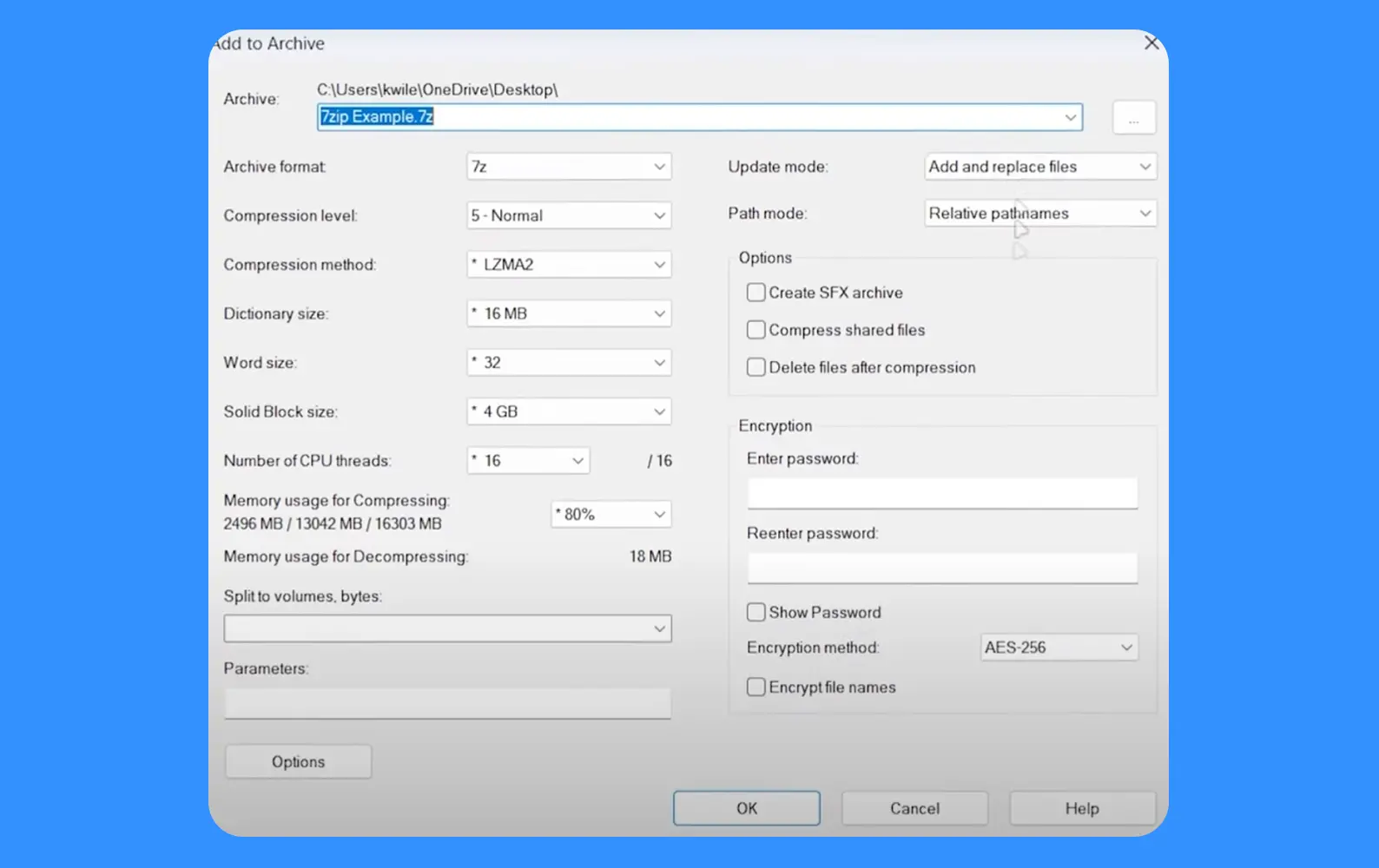
Task: Close the Add to Archive dialog
Action: click(x=1151, y=43)
